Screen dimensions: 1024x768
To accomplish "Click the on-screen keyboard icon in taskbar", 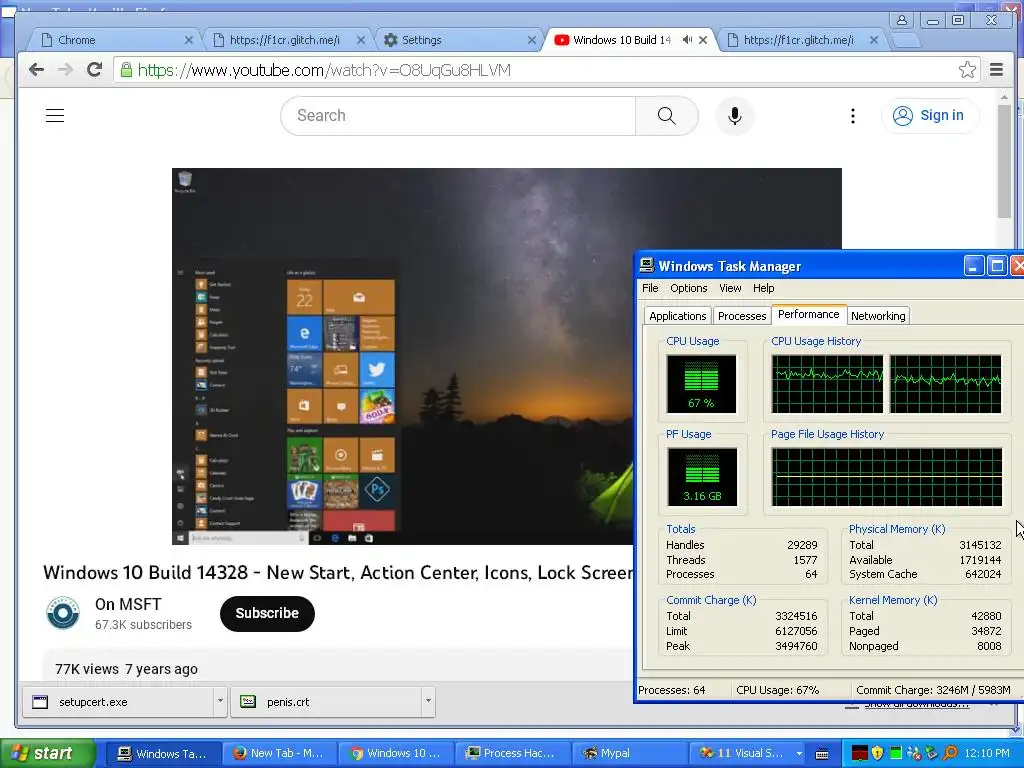I will [823, 754].
